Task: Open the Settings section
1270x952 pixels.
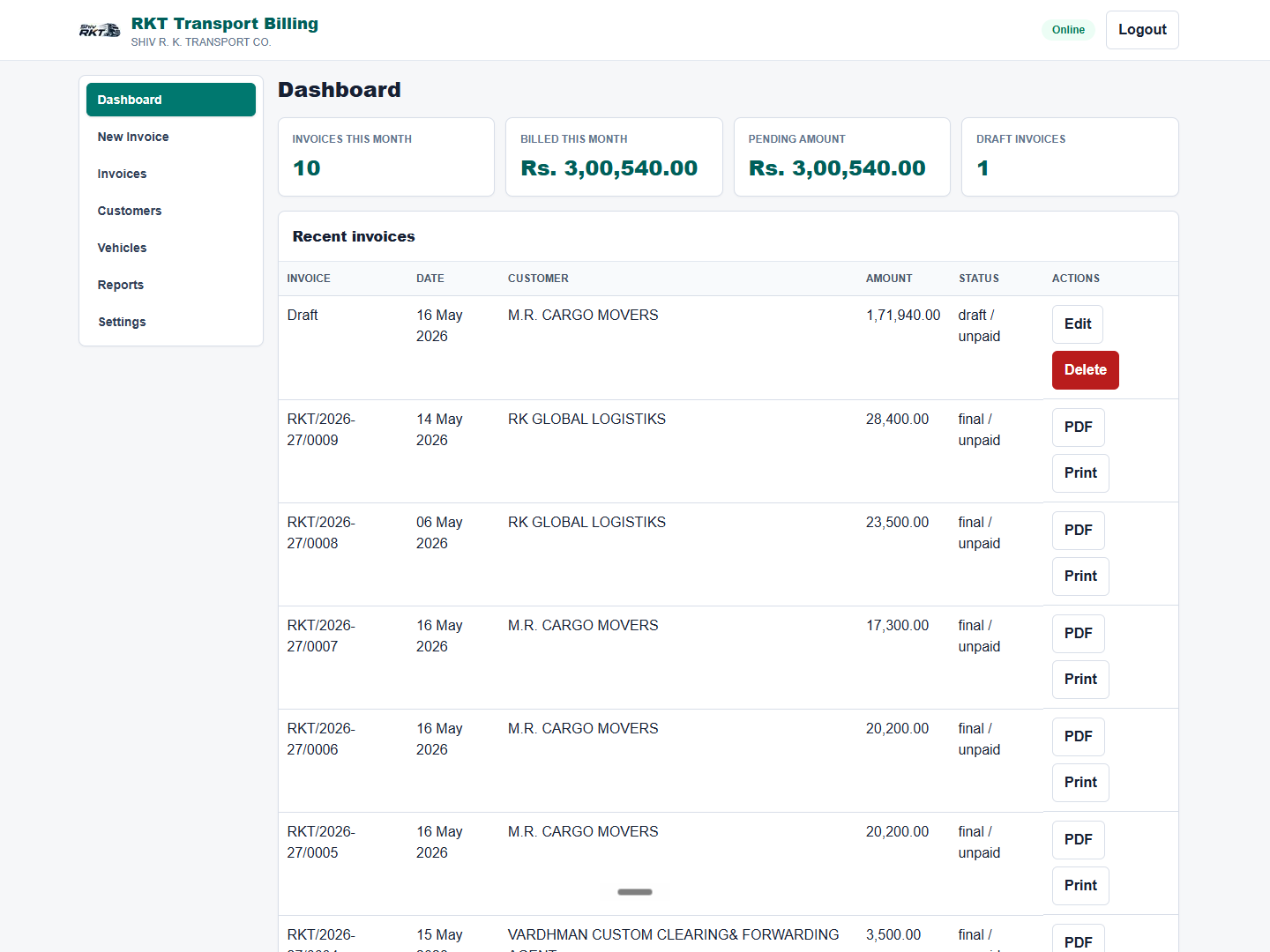Action: click(x=171, y=322)
